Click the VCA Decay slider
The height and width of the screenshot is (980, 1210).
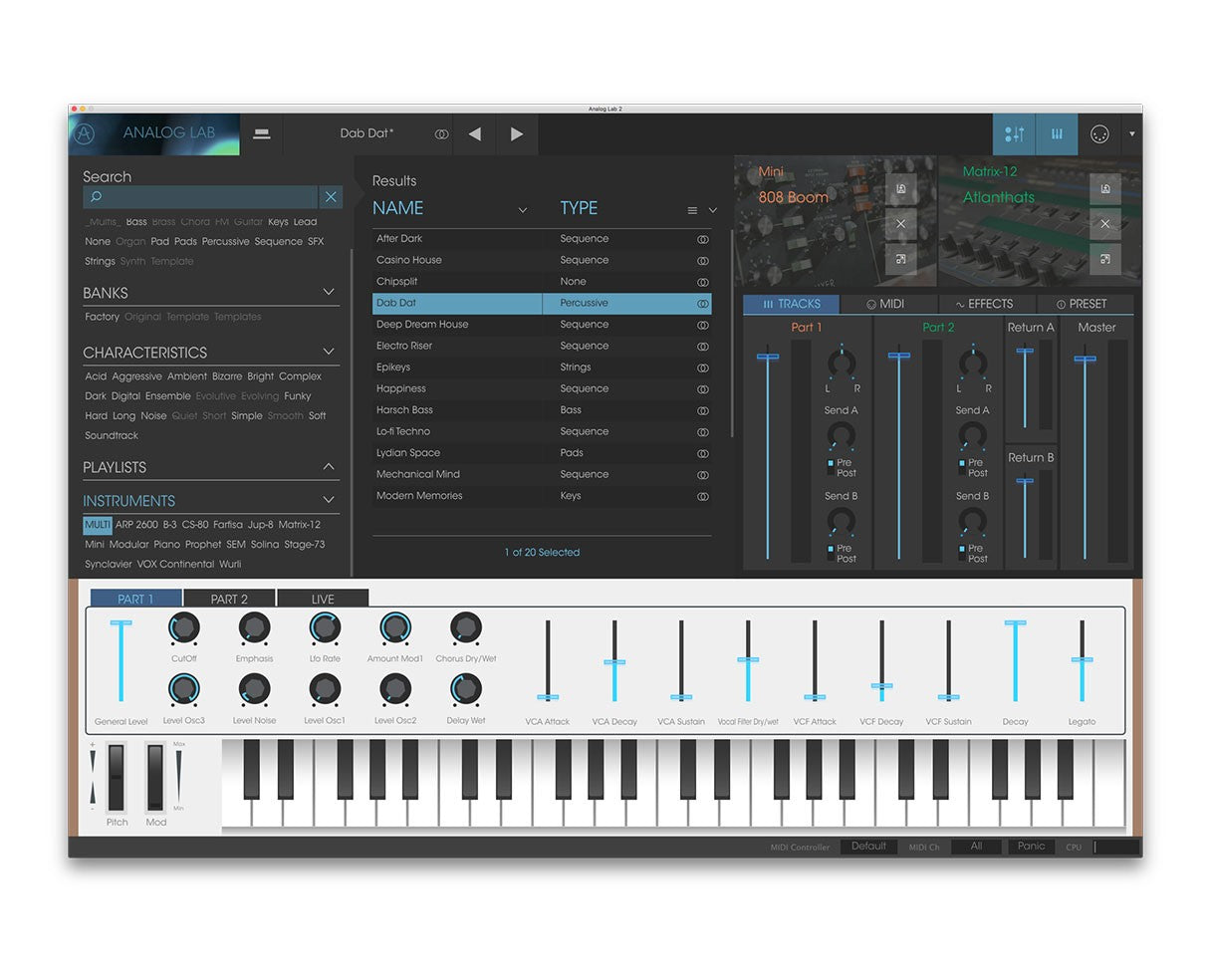click(614, 661)
